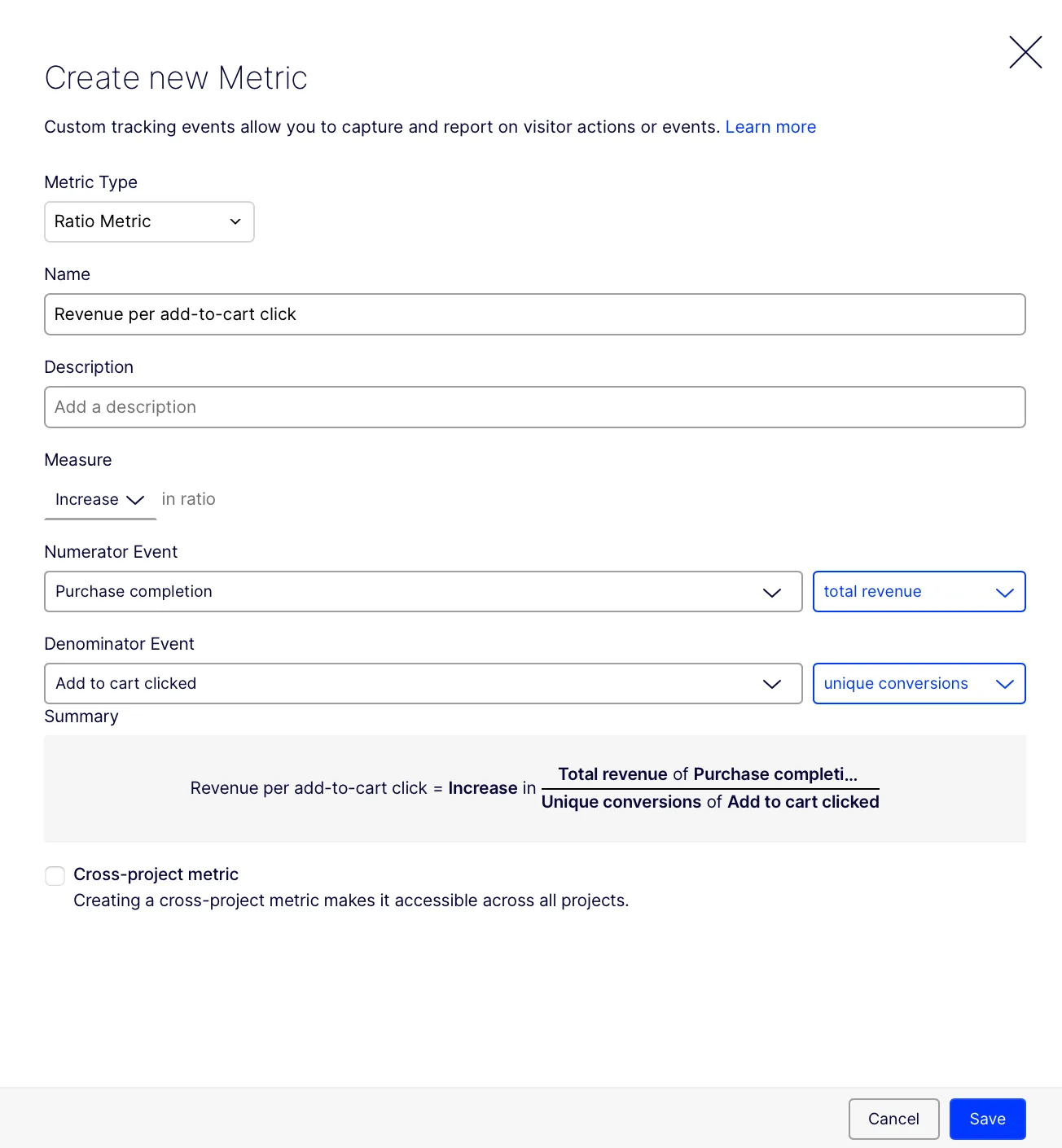Screen dimensions: 1062x1148
Task: Click the 'Cross-project metric' label text
Action: click(x=156, y=874)
